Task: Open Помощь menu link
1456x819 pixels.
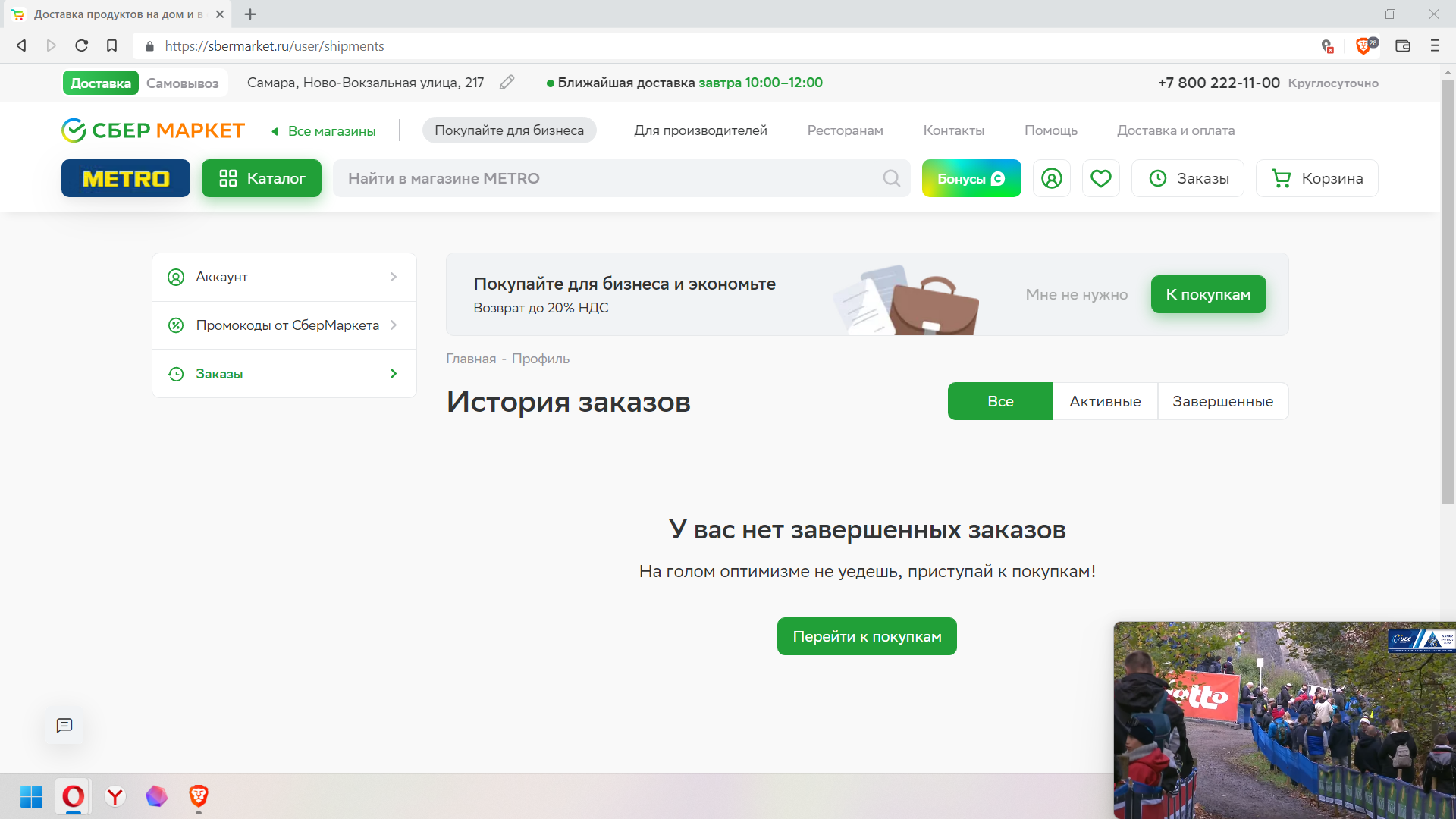Action: pyautogui.click(x=1051, y=130)
